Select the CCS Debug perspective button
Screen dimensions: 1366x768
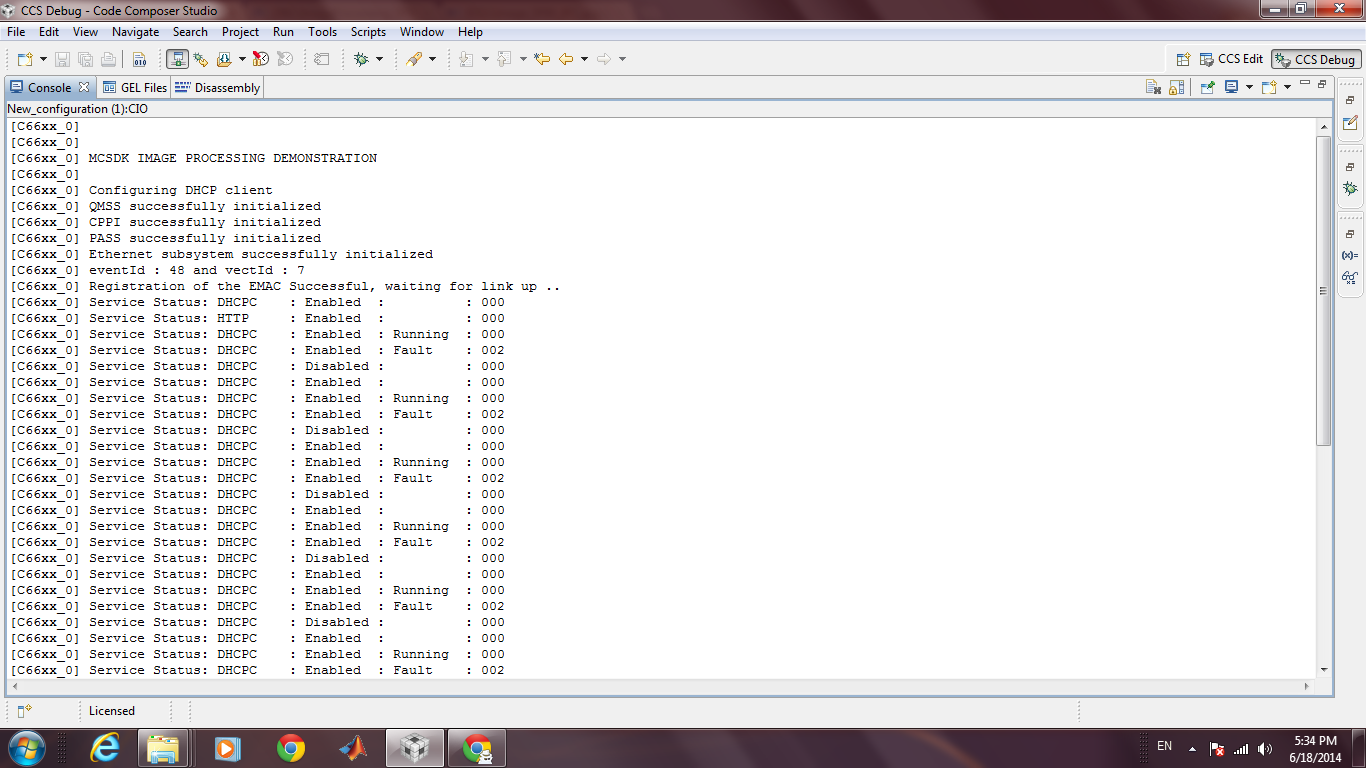pos(1316,59)
